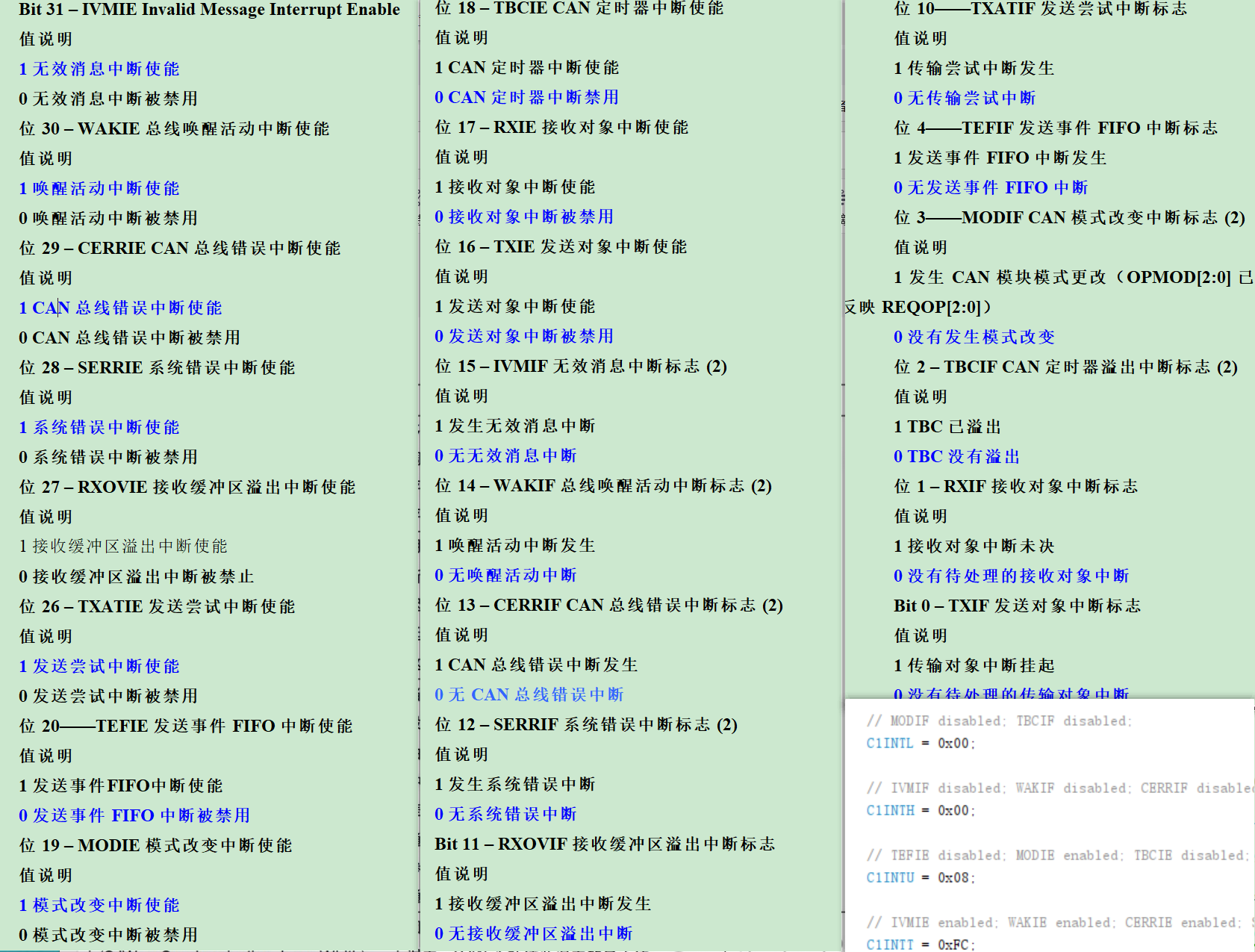The height and width of the screenshot is (952, 1255).
Task: Click the link '1 无效消息中断使能'
Action: (x=98, y=69)
